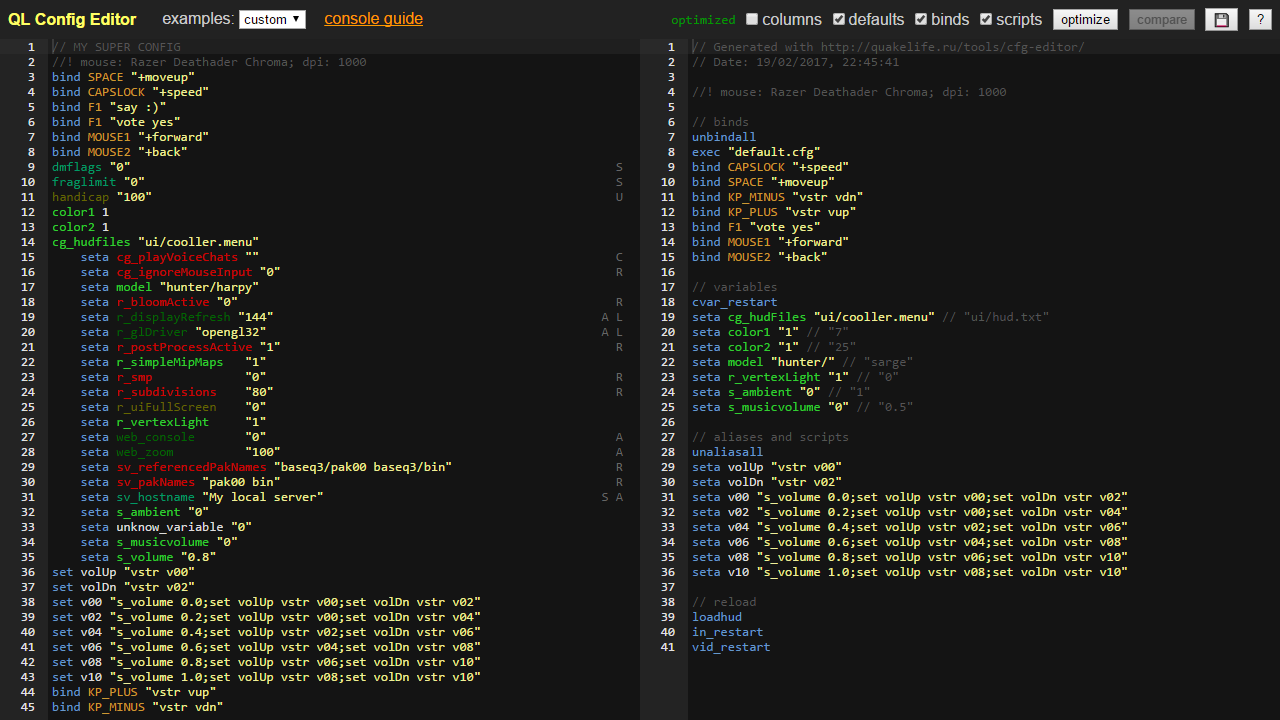Image resolution: width=1280 pixels, height=720 pixels.
Task: Click bind KP_PLUS "vstr vup" in left editor
Action: (x=134, y=692)
